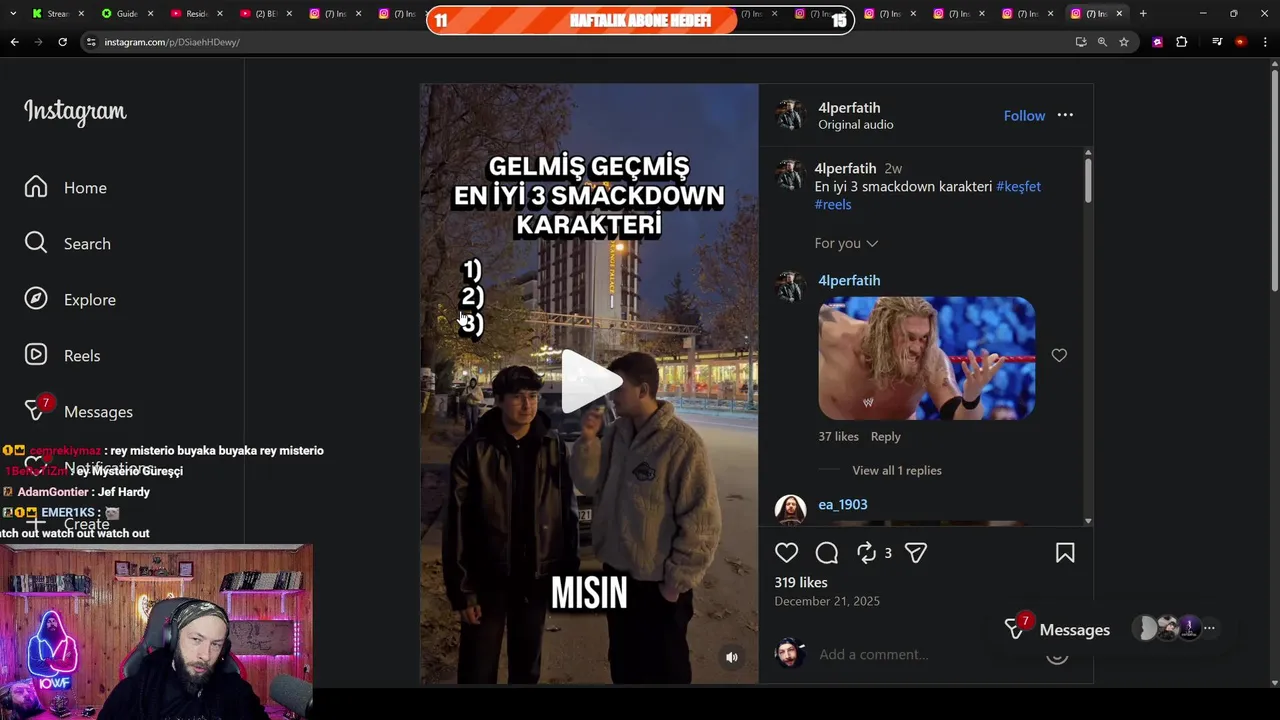Open the browser zoom magnifier icon
1280x720 pixels.
click(x=1102, y=42)
